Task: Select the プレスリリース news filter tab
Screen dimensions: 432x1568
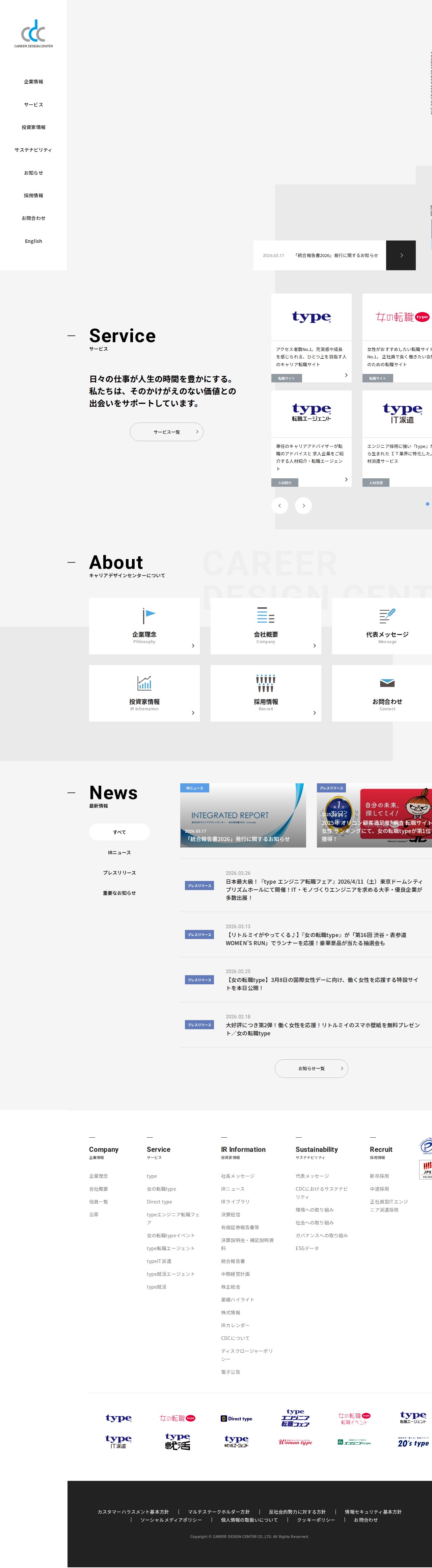Action: tap(119, 873)
